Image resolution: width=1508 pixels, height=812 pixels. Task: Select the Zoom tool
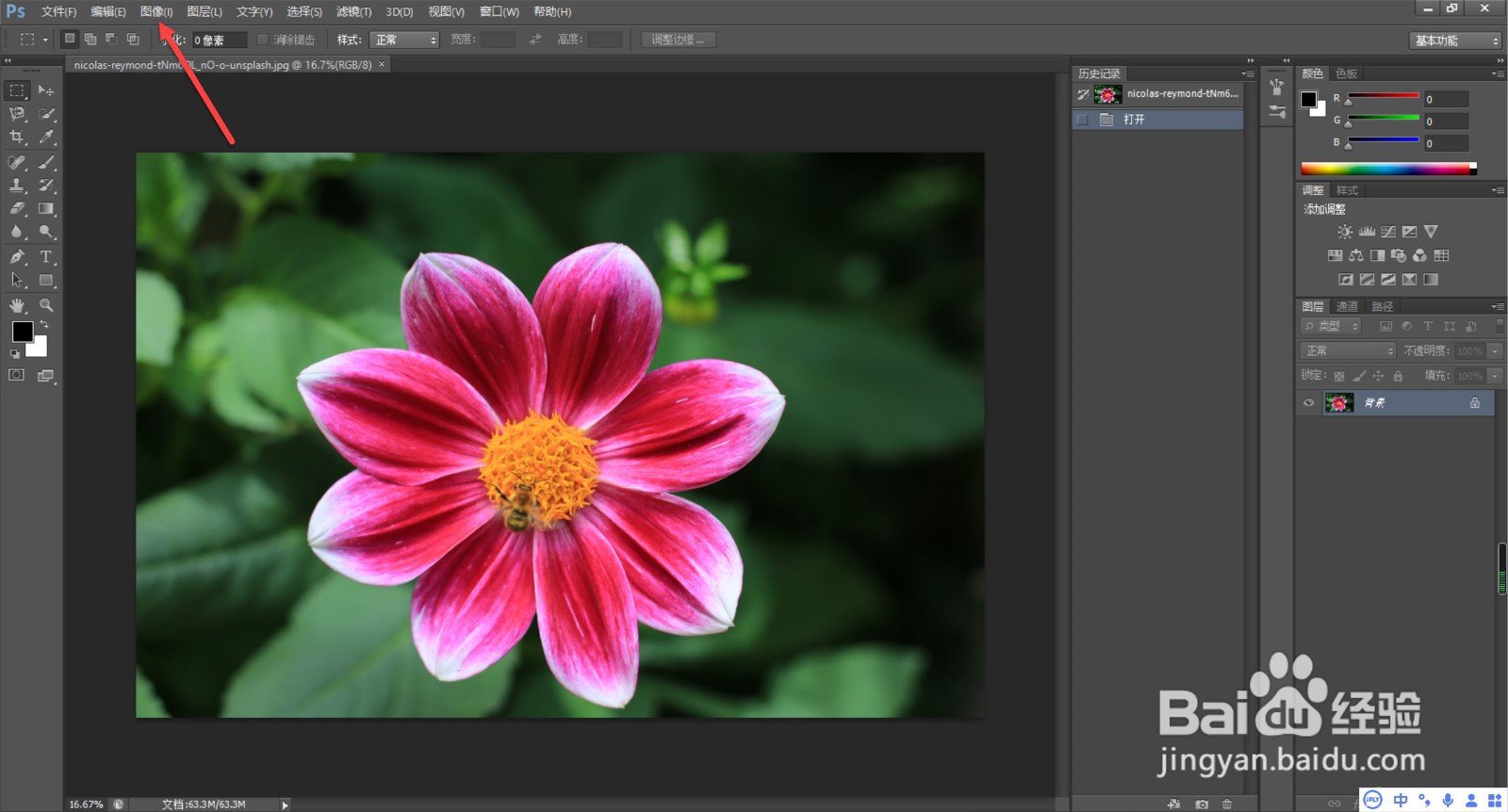click(x=45, y=305)
